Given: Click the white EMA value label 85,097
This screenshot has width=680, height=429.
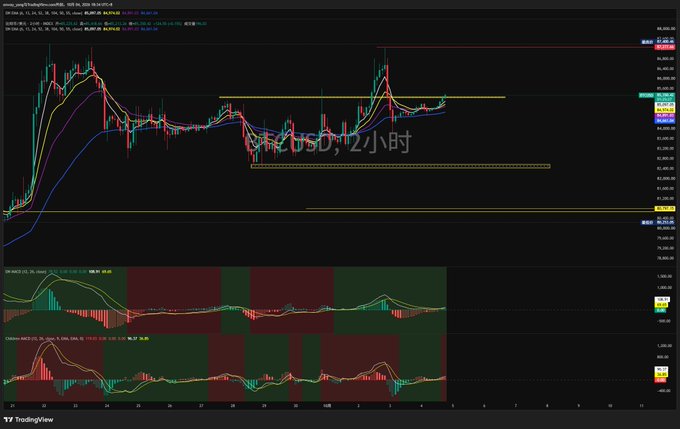Looking at the screenshot, I should (x=665, y=105).
